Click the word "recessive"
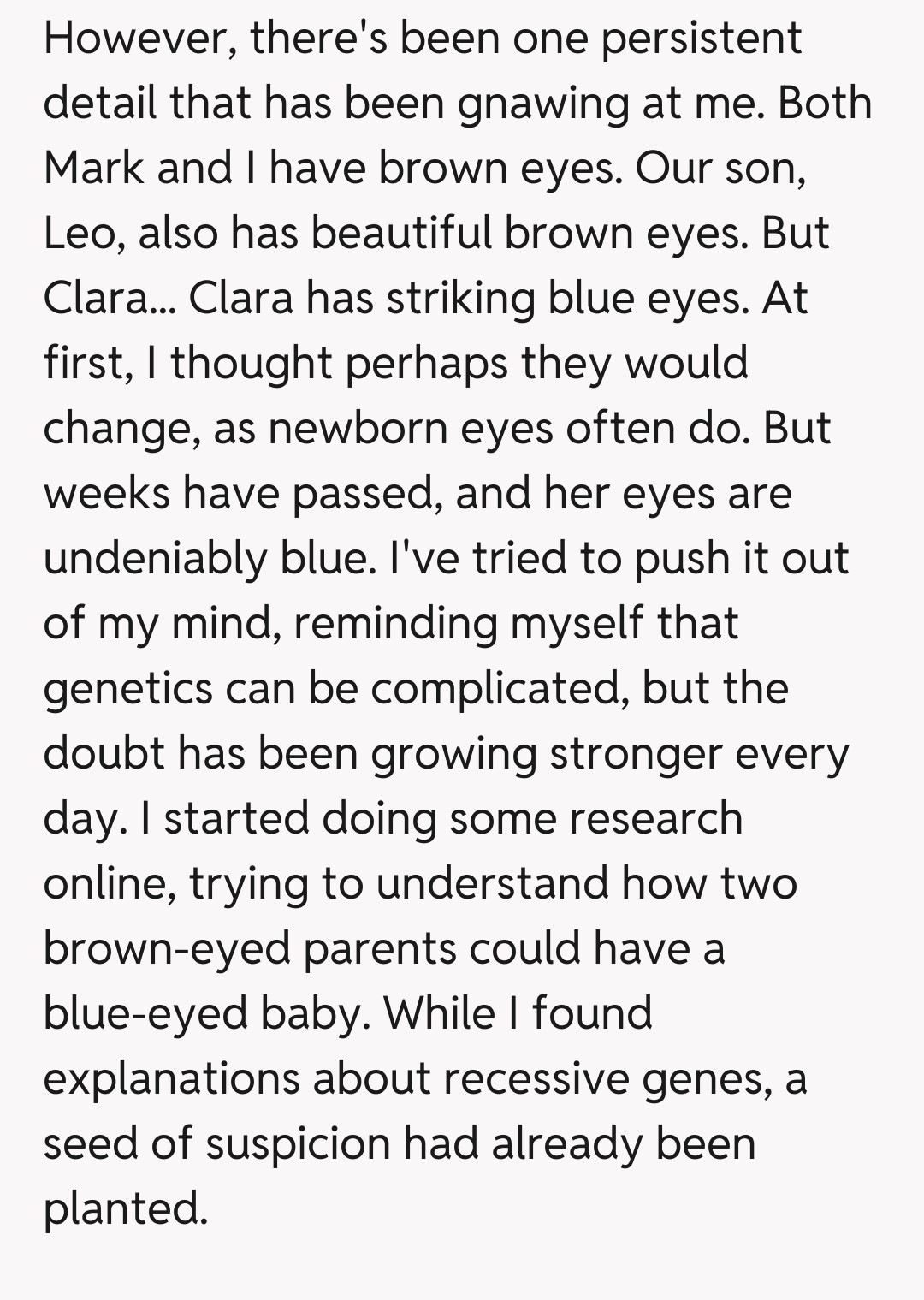Viewport: 924px width, 1300px height. click(x=536, y=1078)
